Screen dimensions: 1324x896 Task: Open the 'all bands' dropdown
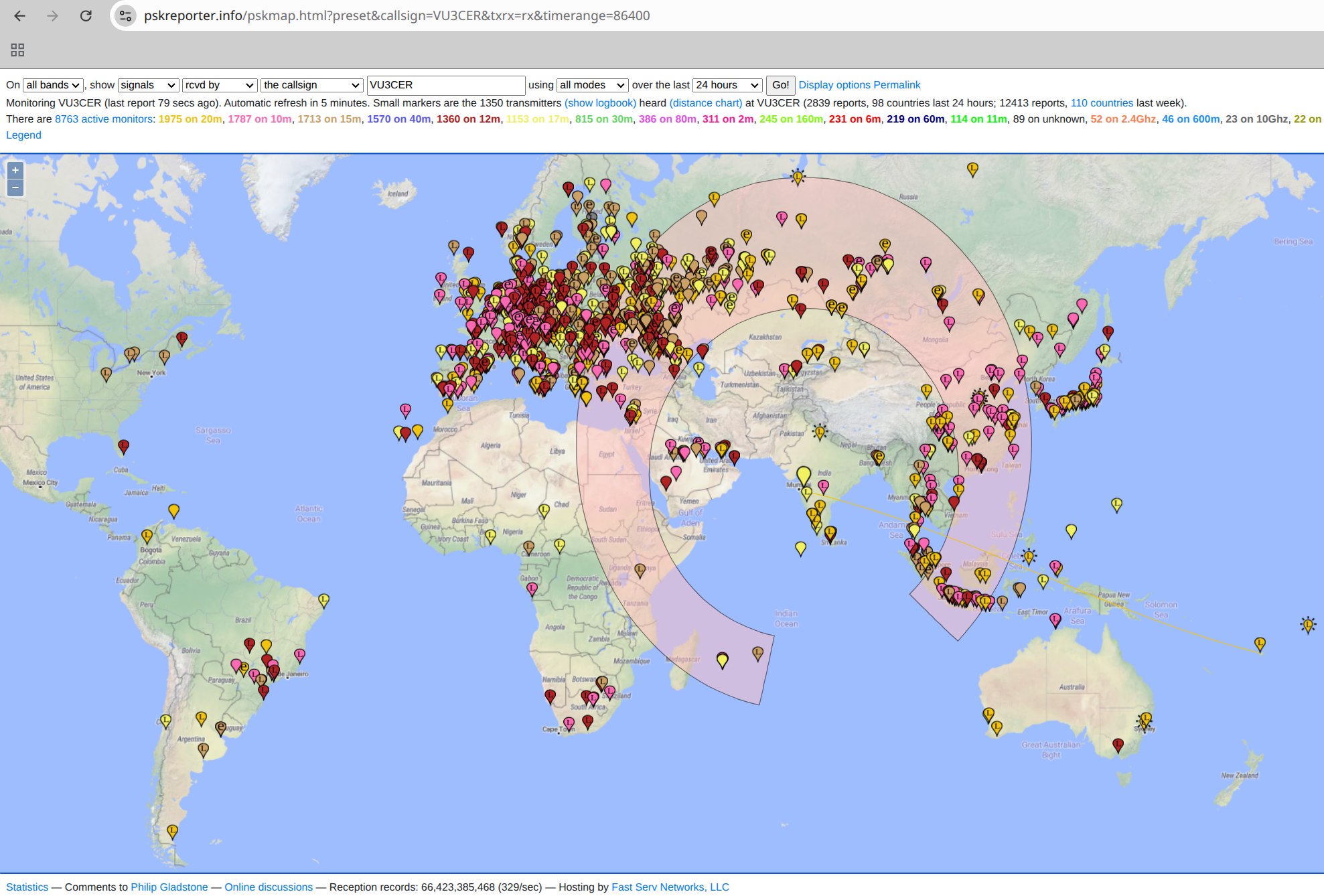tap(53, 85)
